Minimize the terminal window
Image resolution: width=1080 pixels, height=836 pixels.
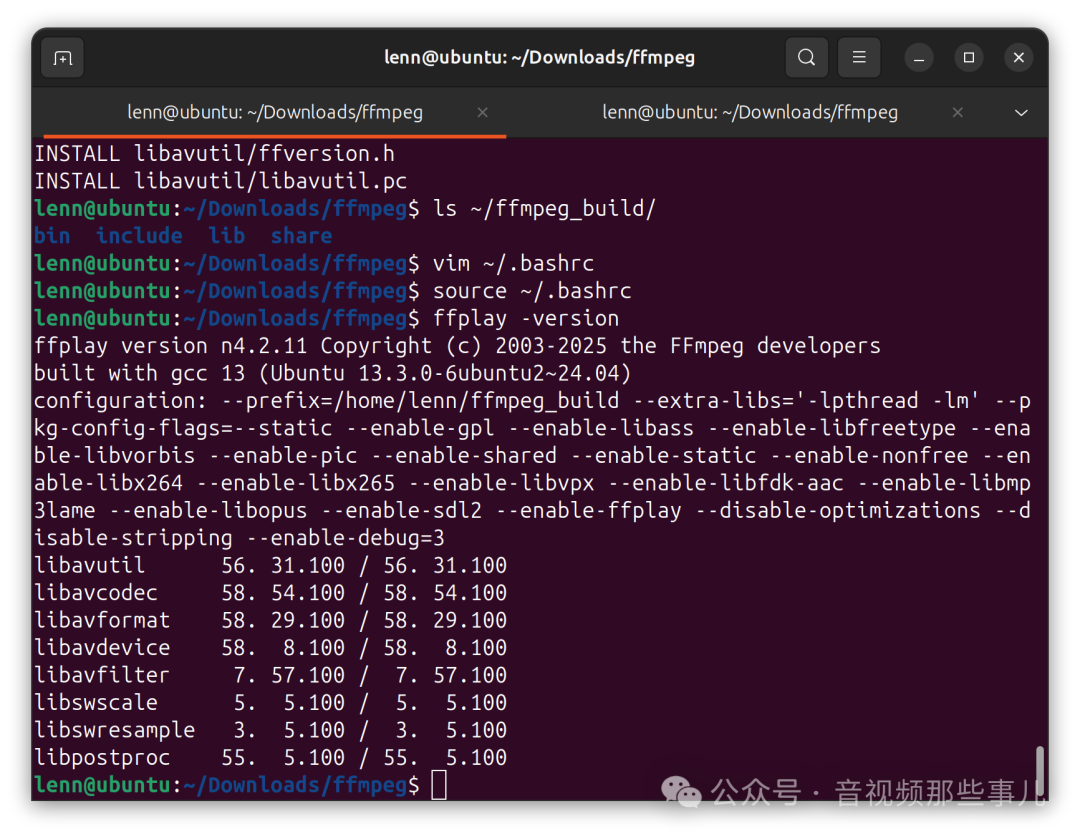pyautogui.click(x=919, y=58)
